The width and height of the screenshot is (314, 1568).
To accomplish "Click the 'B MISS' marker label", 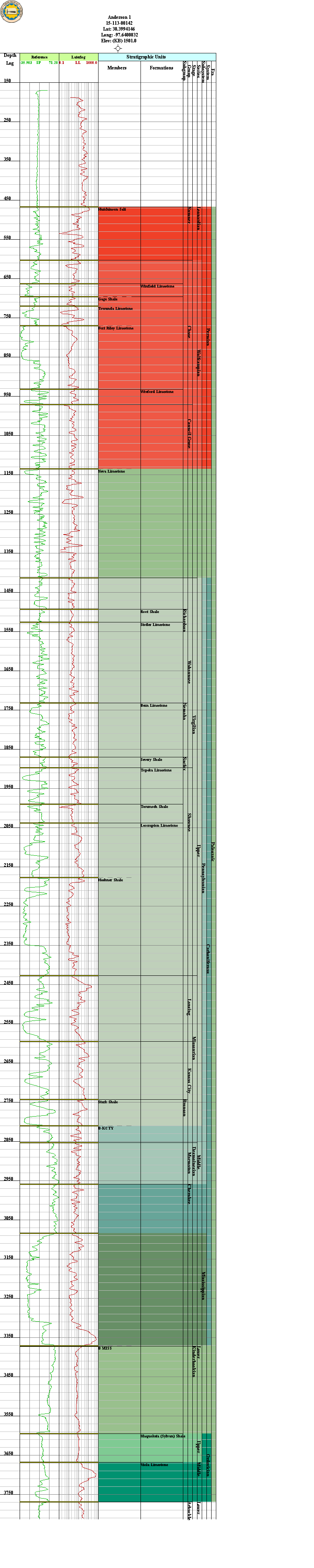I will tap(105, 1348).
